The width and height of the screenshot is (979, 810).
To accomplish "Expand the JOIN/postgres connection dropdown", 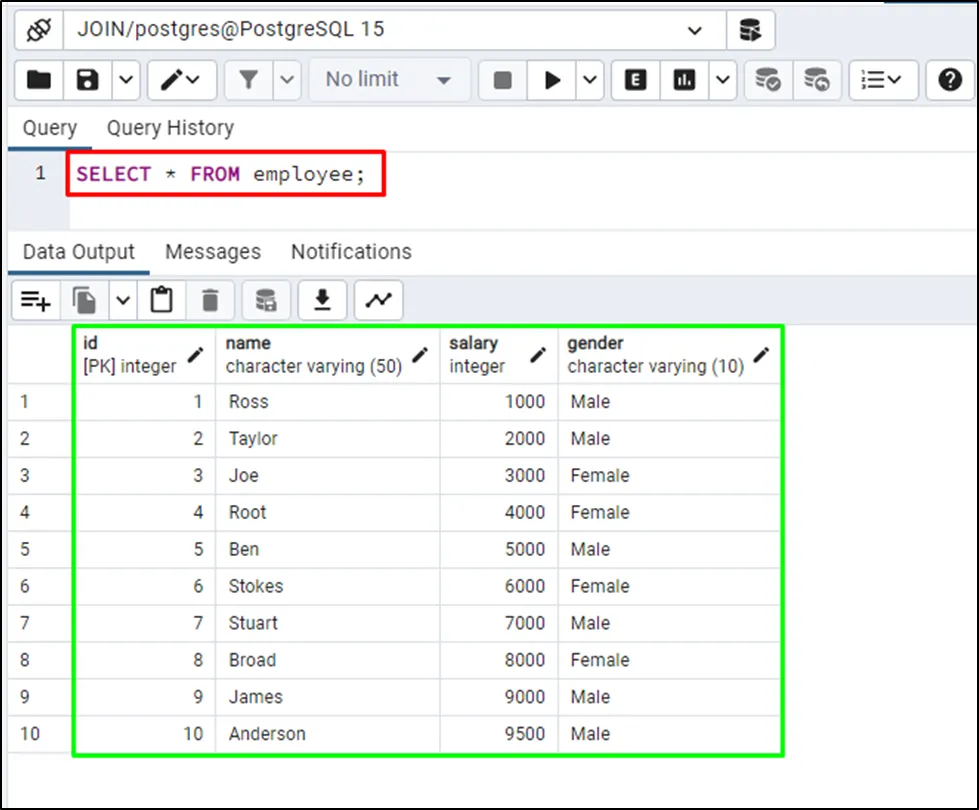I will click(x=694, y=30).
